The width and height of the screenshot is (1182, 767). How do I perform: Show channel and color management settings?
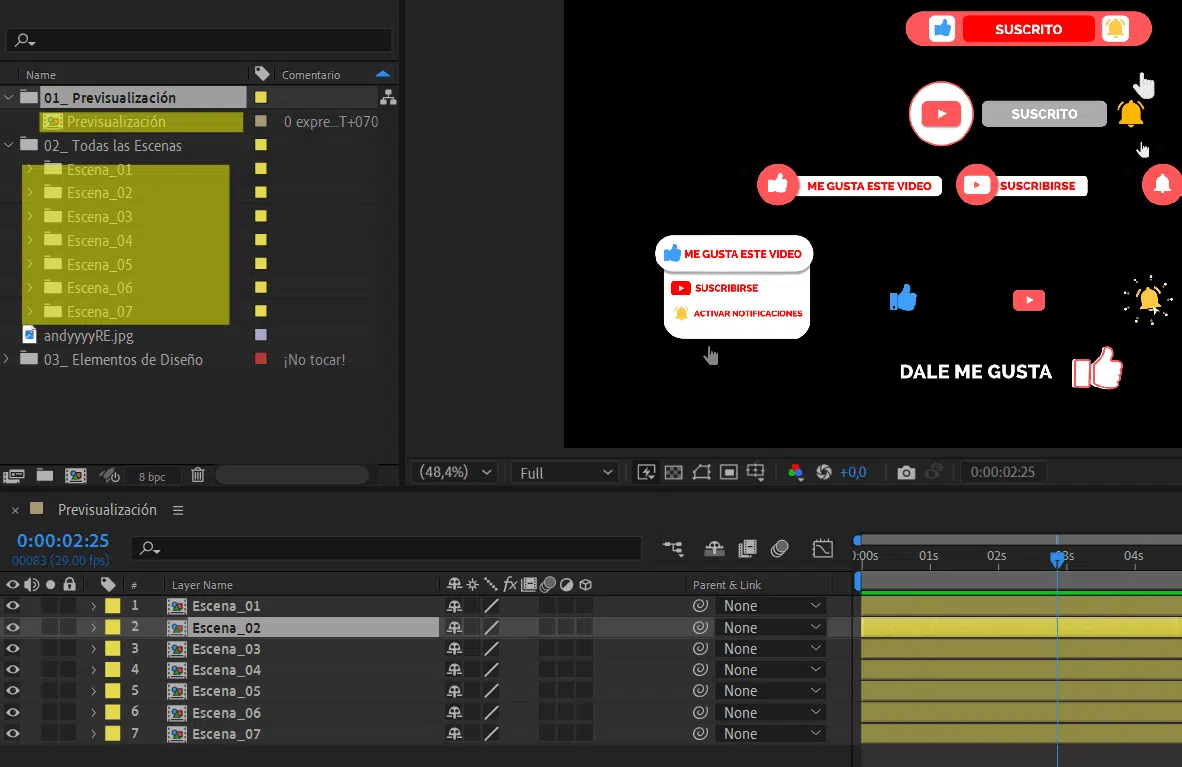pos(795,472)
